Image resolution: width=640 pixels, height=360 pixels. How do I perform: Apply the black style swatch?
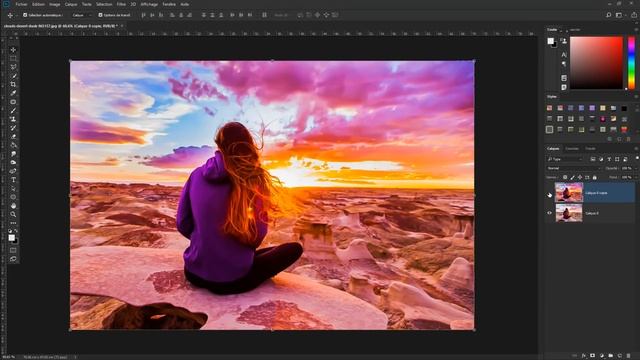click(624, 108)
